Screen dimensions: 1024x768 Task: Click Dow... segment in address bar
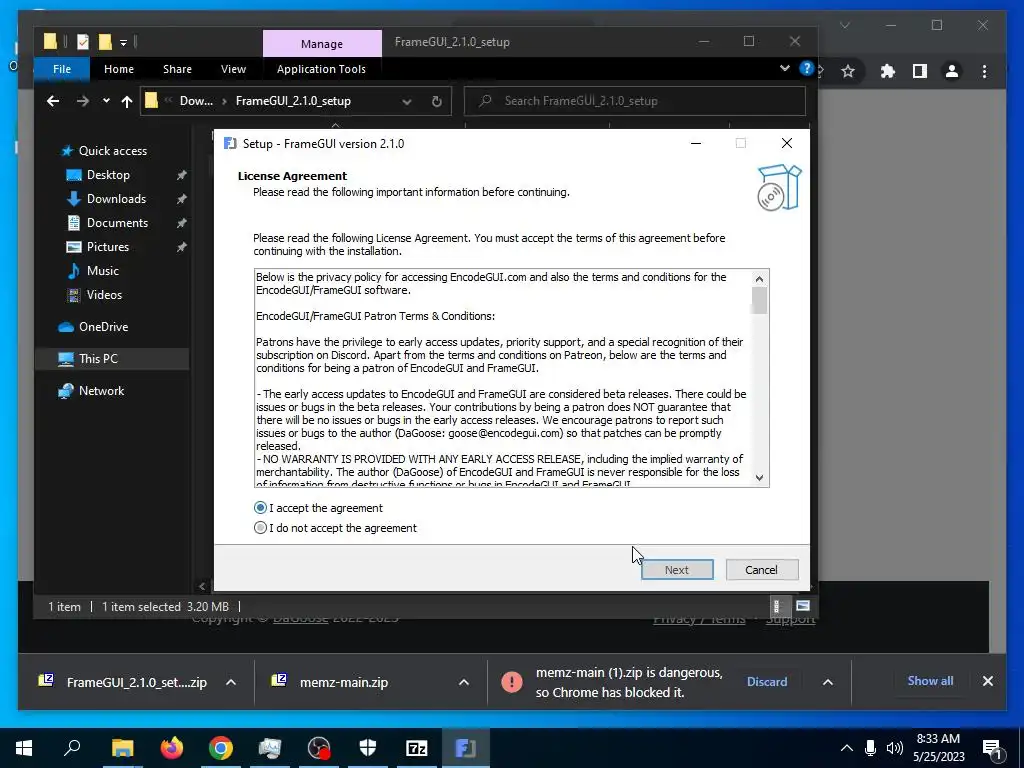point(196,101)
